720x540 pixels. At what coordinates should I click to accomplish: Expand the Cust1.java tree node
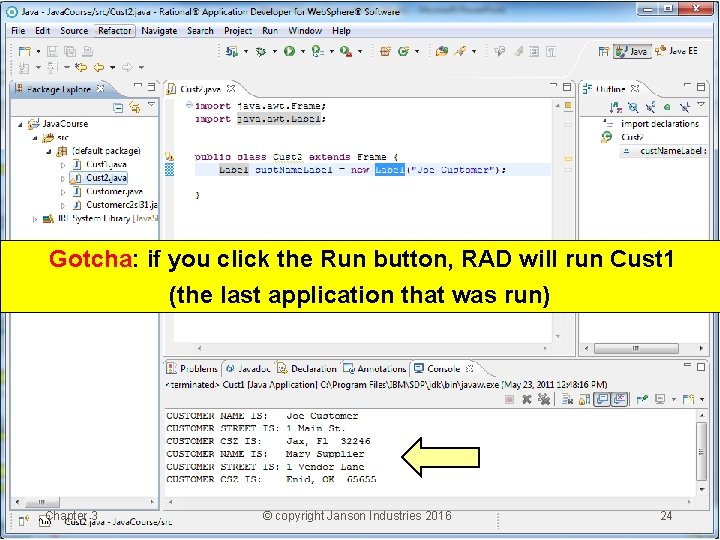(x=63, y=165)
